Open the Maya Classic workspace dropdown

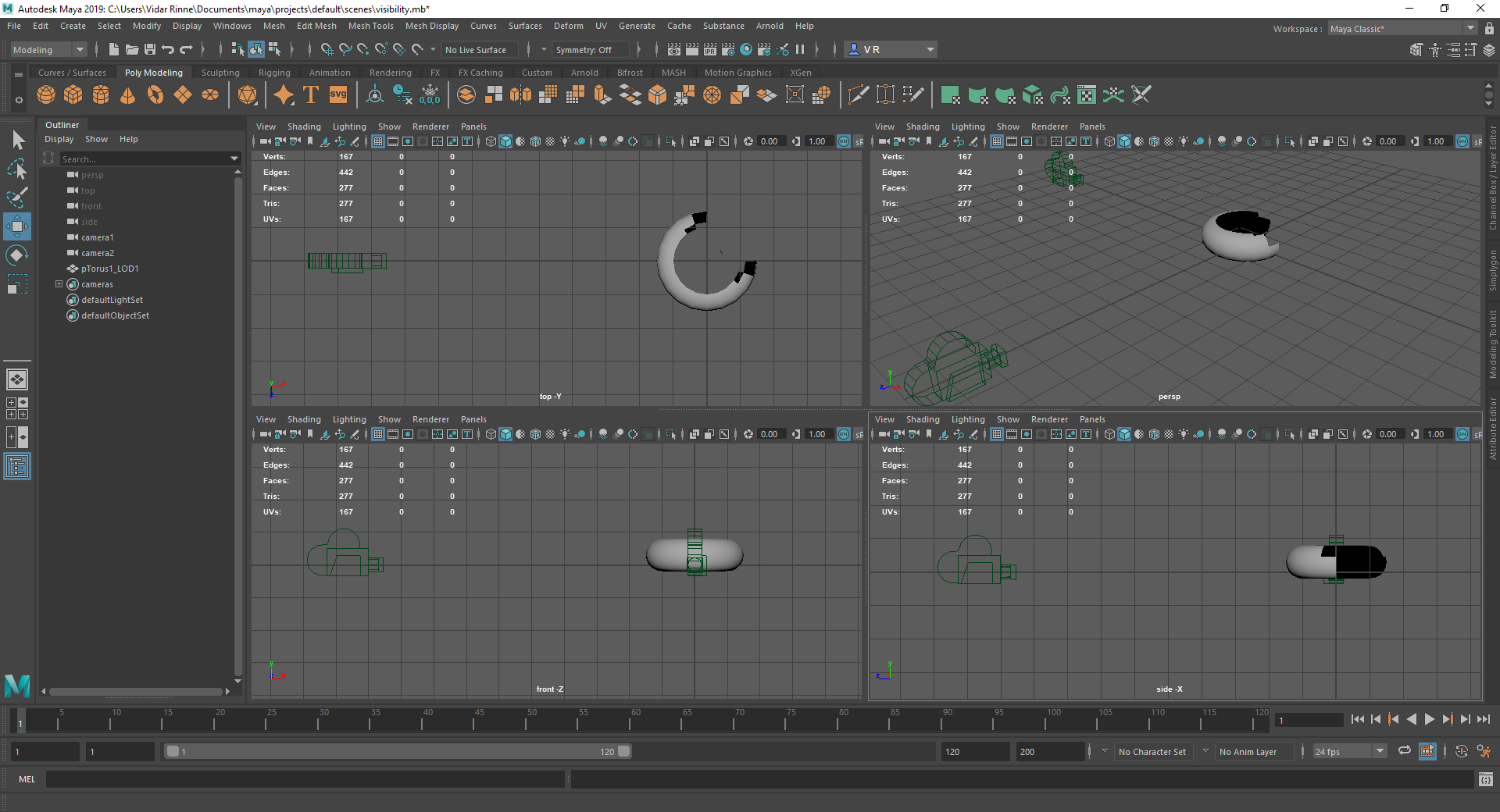click(1469, 28)
